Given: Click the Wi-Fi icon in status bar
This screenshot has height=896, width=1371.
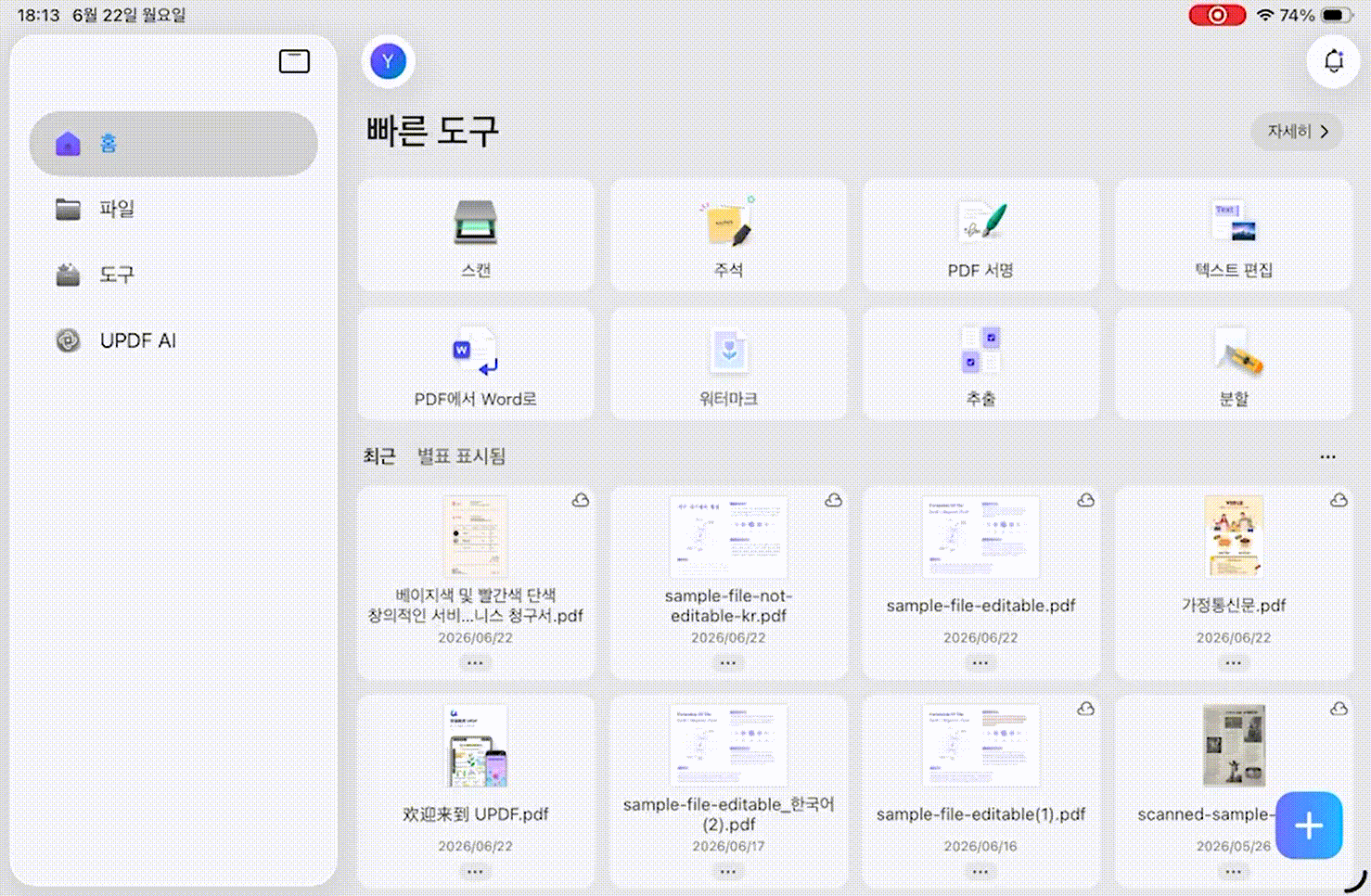Looking at the screenshot, I should coord(1264,15).
